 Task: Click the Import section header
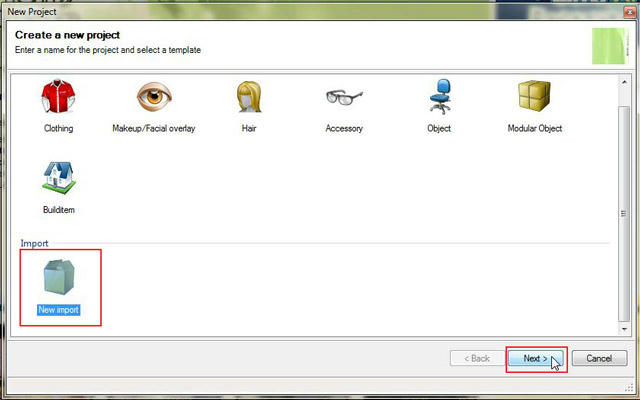[x=34, y=243]
